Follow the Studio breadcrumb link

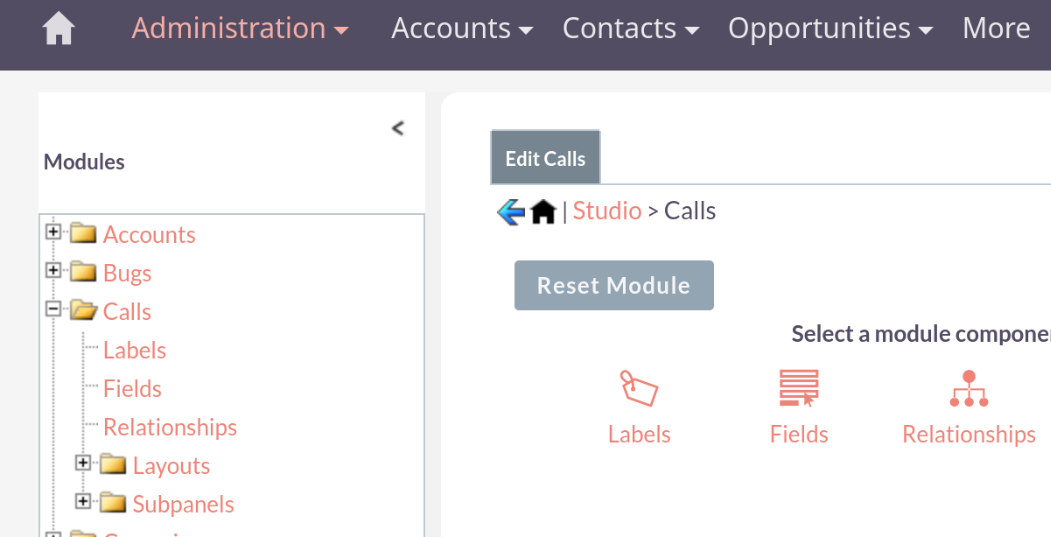pyautogui.click(x=607, y=211)
